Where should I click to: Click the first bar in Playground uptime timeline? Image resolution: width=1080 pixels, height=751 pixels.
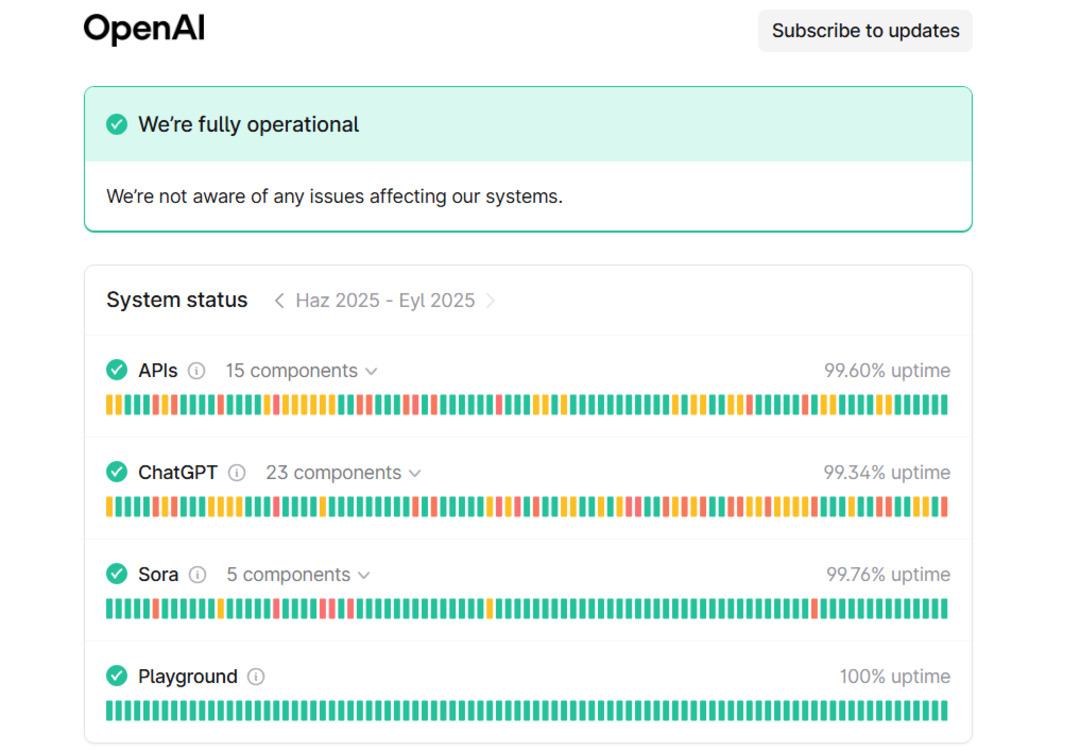tap(109, 711)
